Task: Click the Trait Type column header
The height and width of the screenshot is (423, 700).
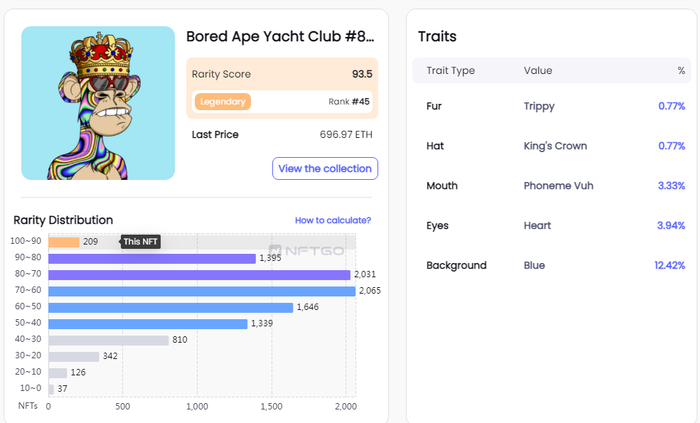Action: (x=450, y=71)
